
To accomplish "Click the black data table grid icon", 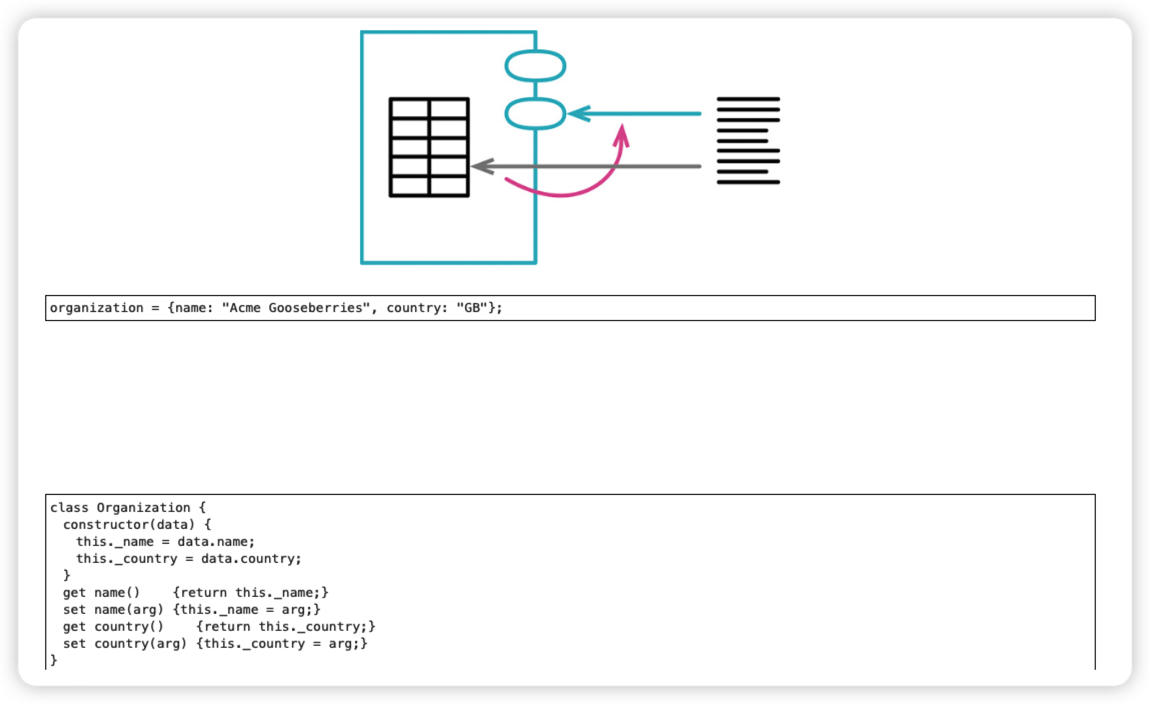I will pyautogui.click(x=429, y=147).
